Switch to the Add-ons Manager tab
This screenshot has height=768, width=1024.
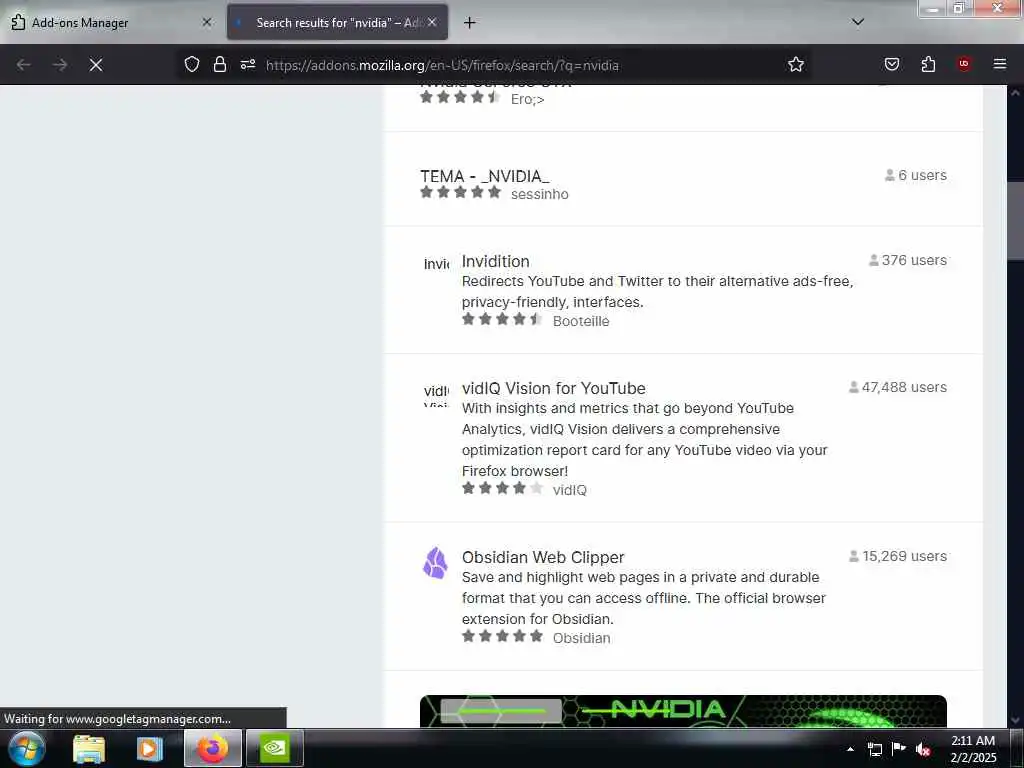(x=111, y=22)
